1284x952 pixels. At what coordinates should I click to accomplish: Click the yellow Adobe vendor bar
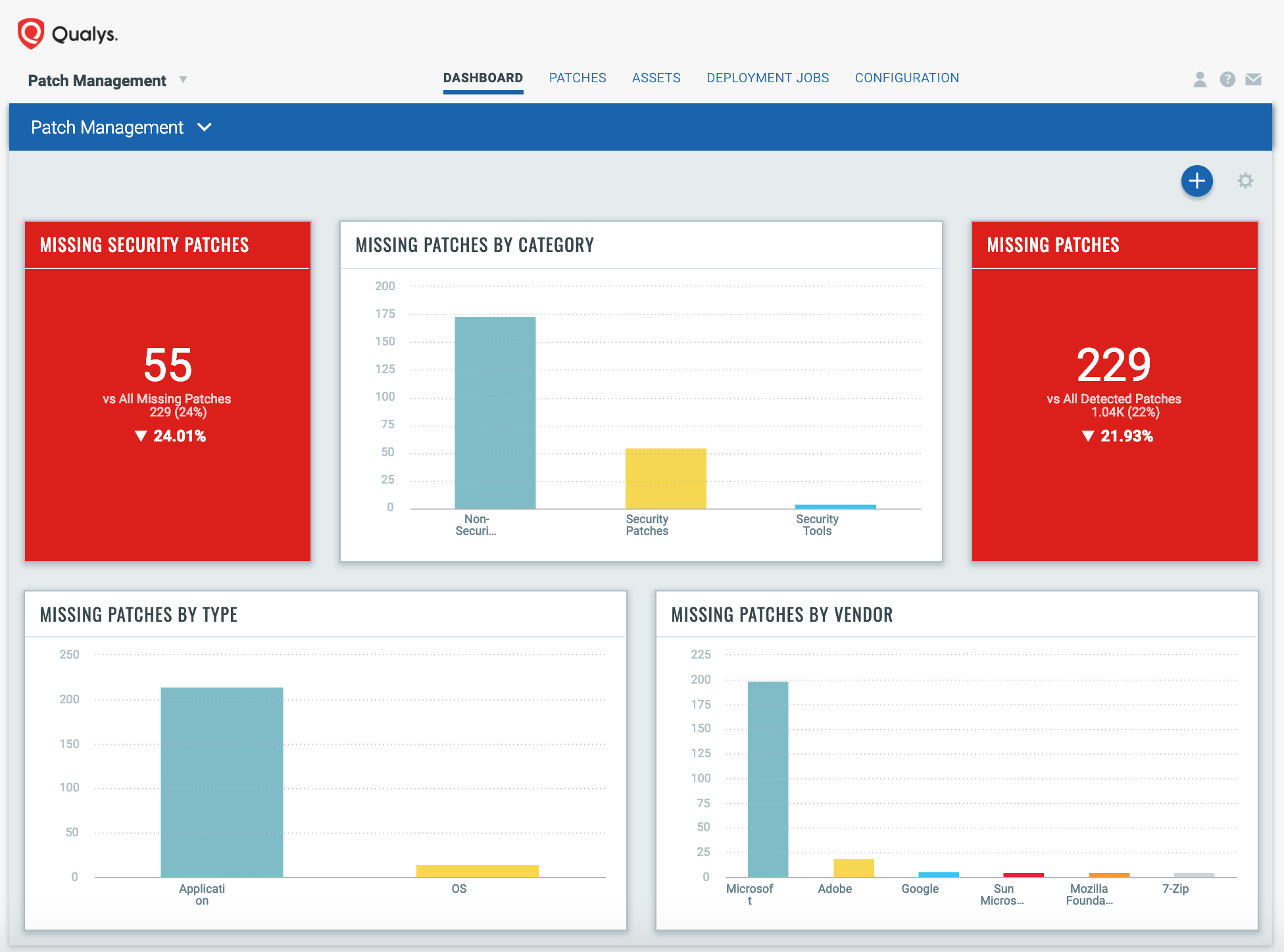tap(853, 868)
